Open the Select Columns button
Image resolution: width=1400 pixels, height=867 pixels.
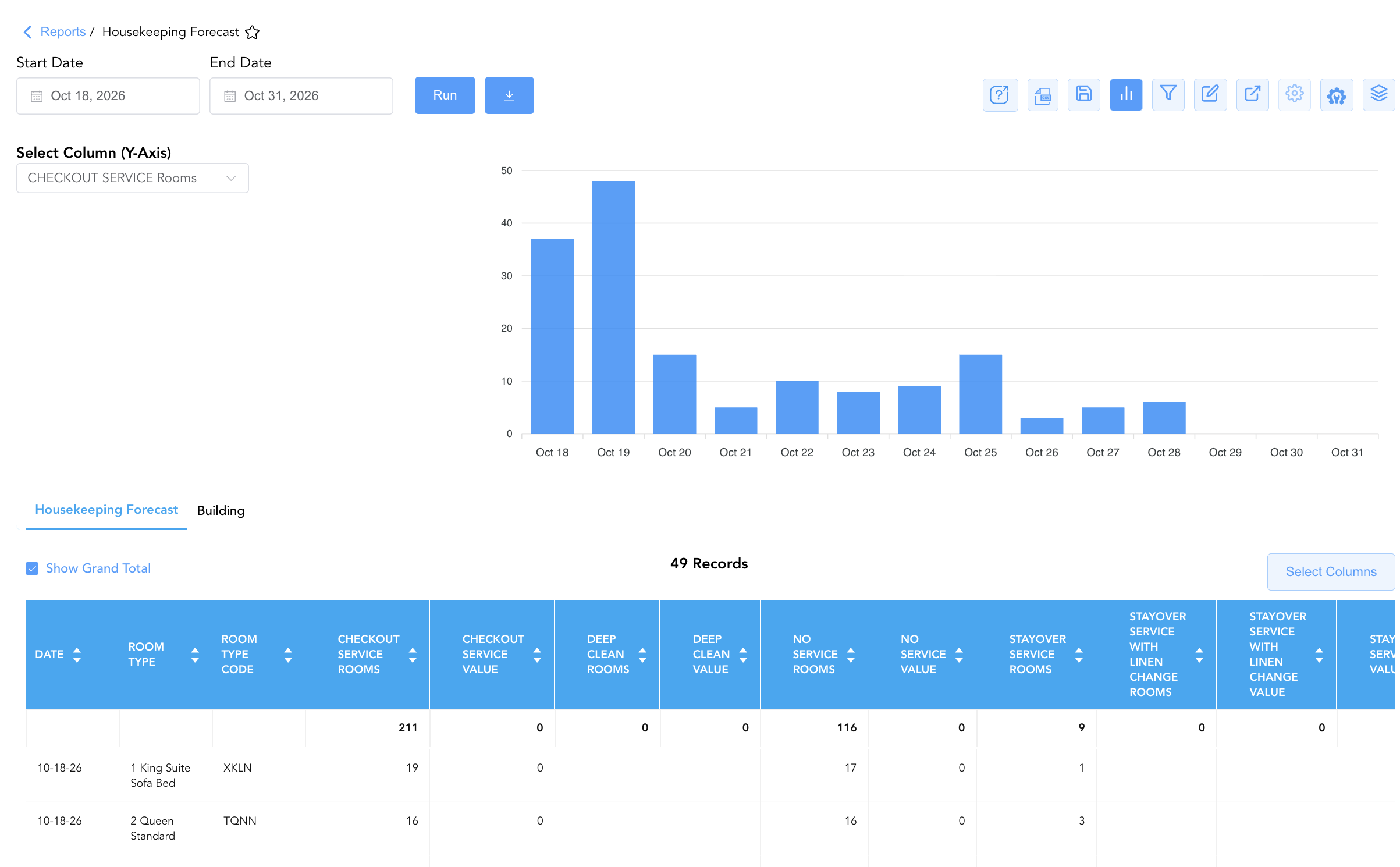click(1331, 571)
